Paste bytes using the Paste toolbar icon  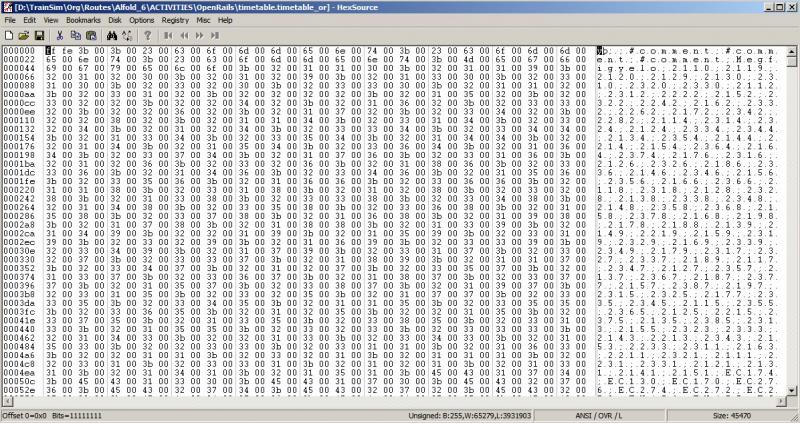pyautogui.click(x=91, y=35)
